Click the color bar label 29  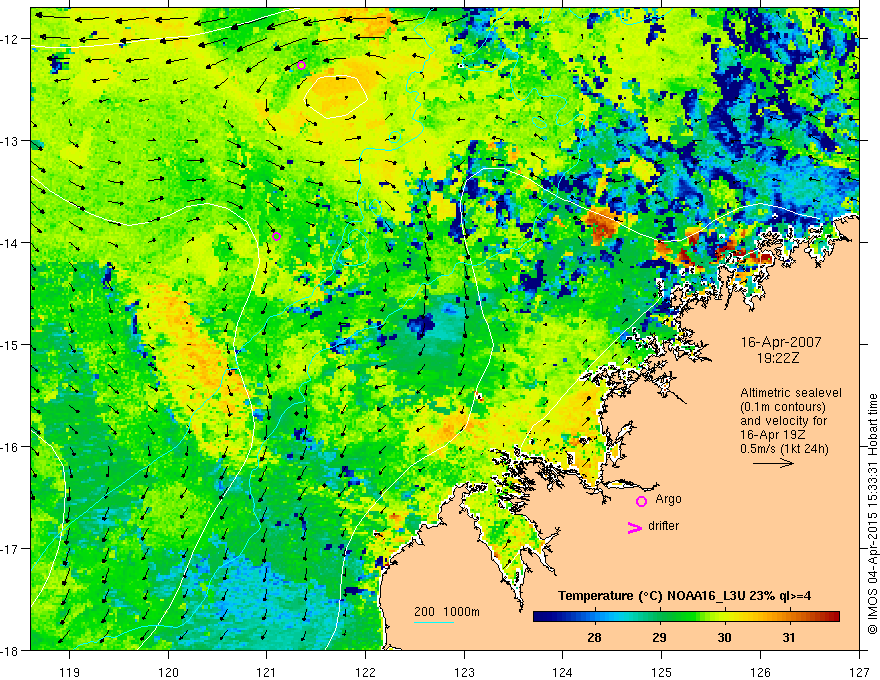(659, 637)
